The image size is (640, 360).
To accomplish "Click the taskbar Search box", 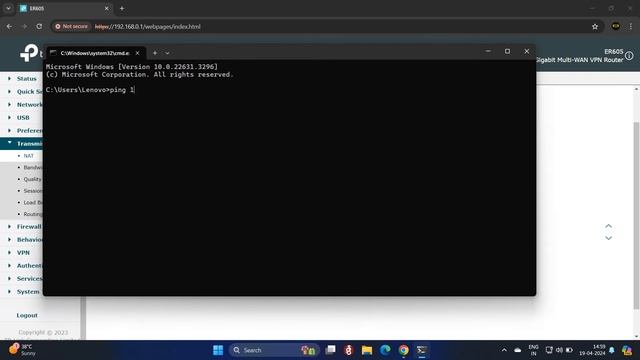I will coord(273,350).
